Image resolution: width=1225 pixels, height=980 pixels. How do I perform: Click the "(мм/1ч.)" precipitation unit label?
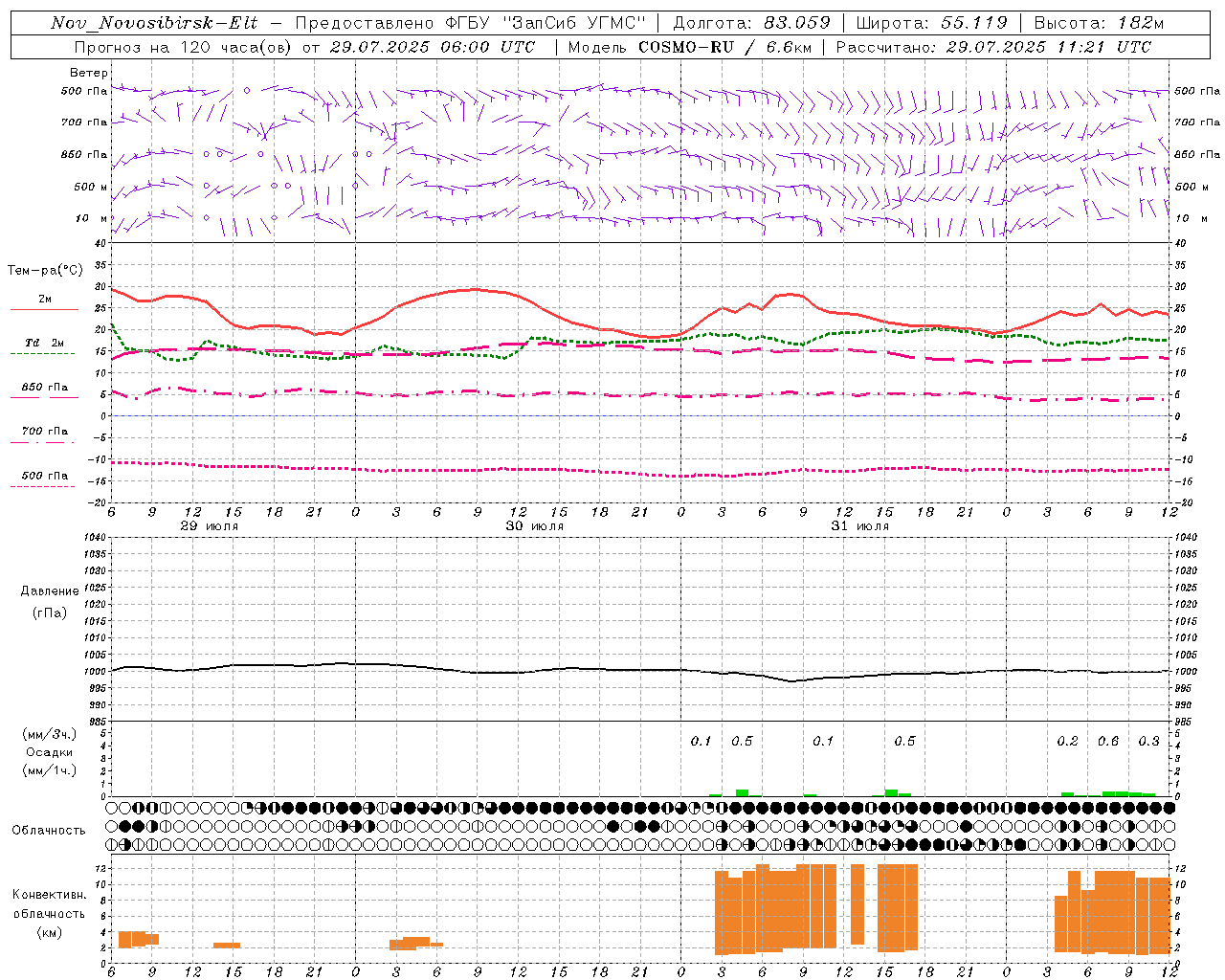pos(50,769)
